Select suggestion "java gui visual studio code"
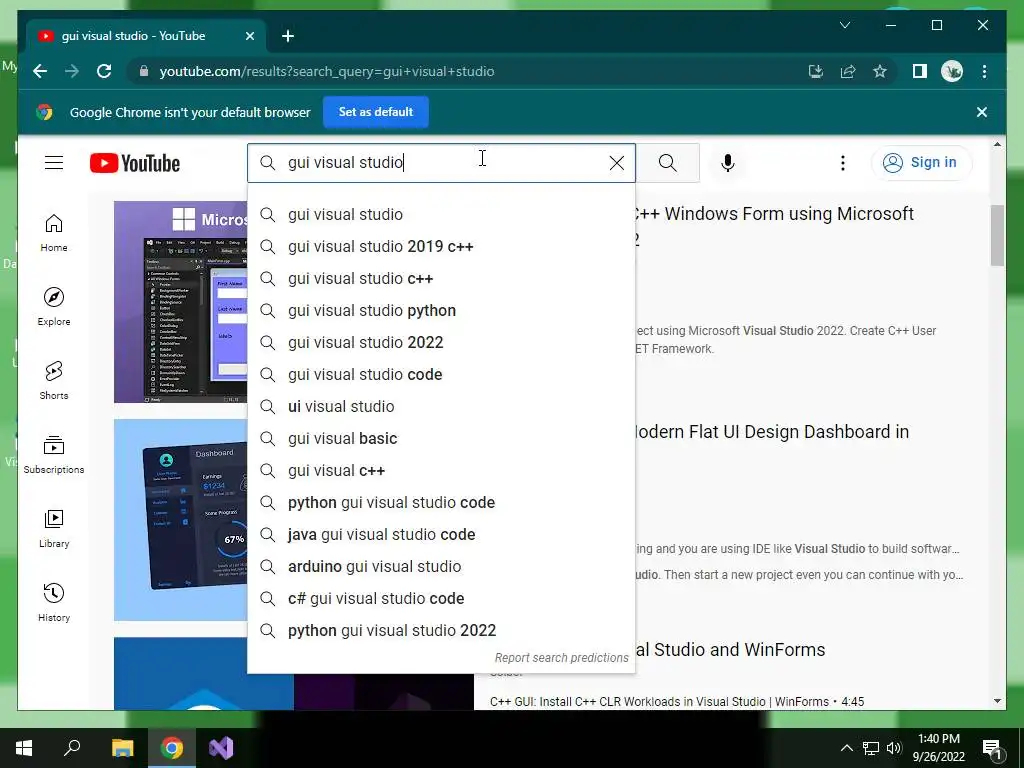 [441, 534]
